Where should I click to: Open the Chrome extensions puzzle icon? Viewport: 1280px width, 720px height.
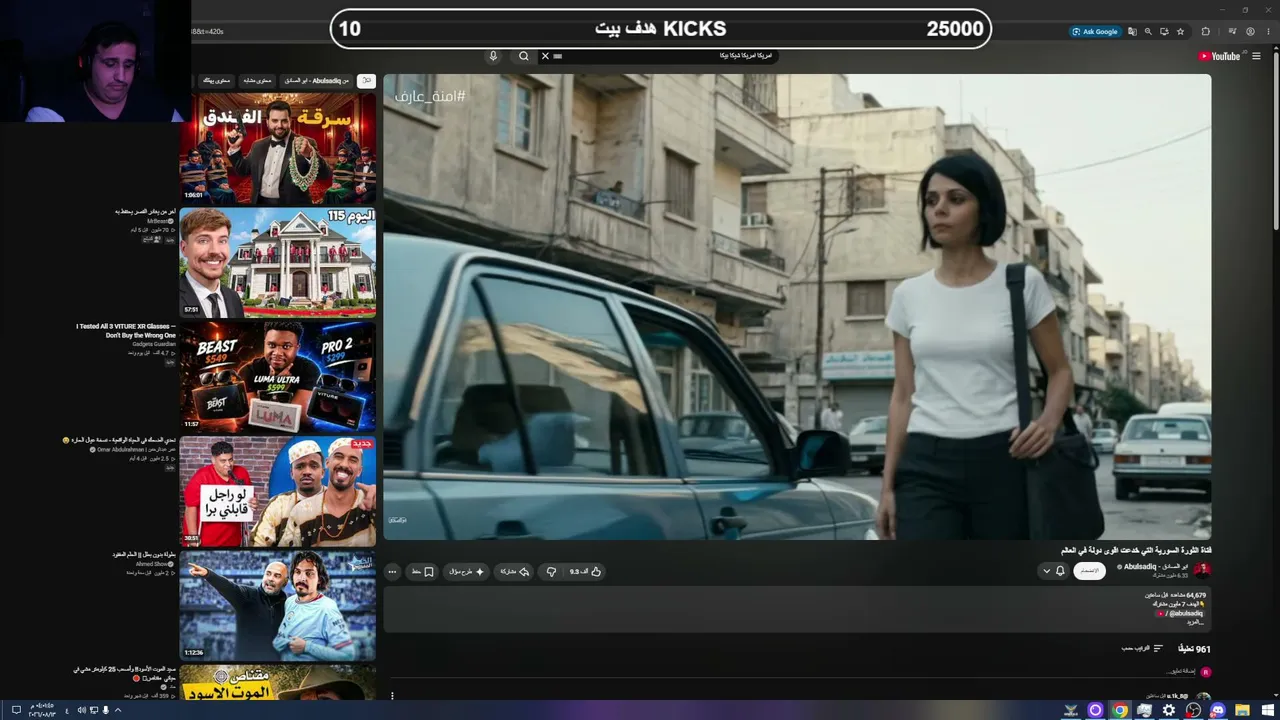(1206, 32)
